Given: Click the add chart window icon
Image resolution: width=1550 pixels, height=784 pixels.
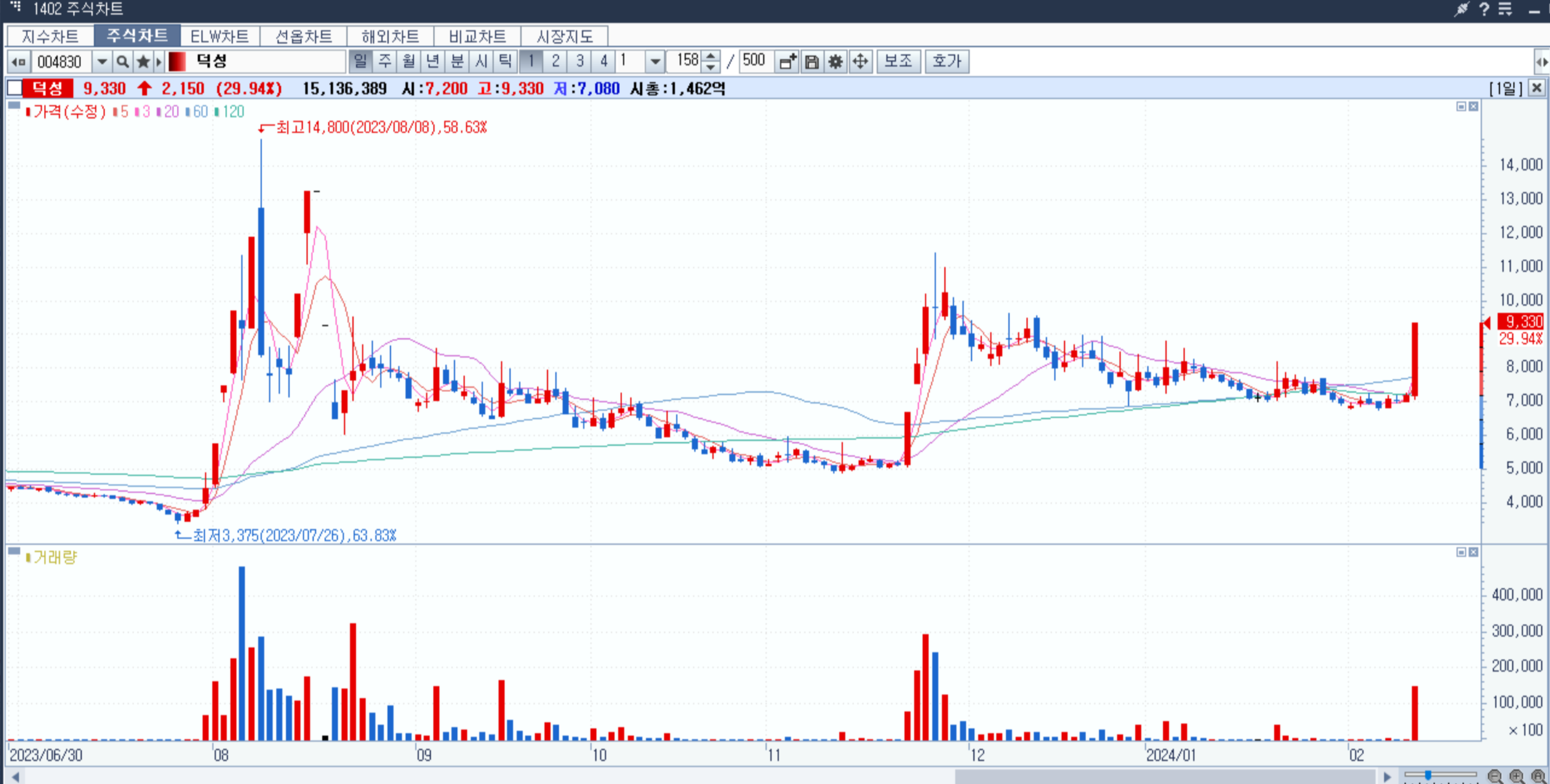Looking at the screenshot, I should coord(787,61).
